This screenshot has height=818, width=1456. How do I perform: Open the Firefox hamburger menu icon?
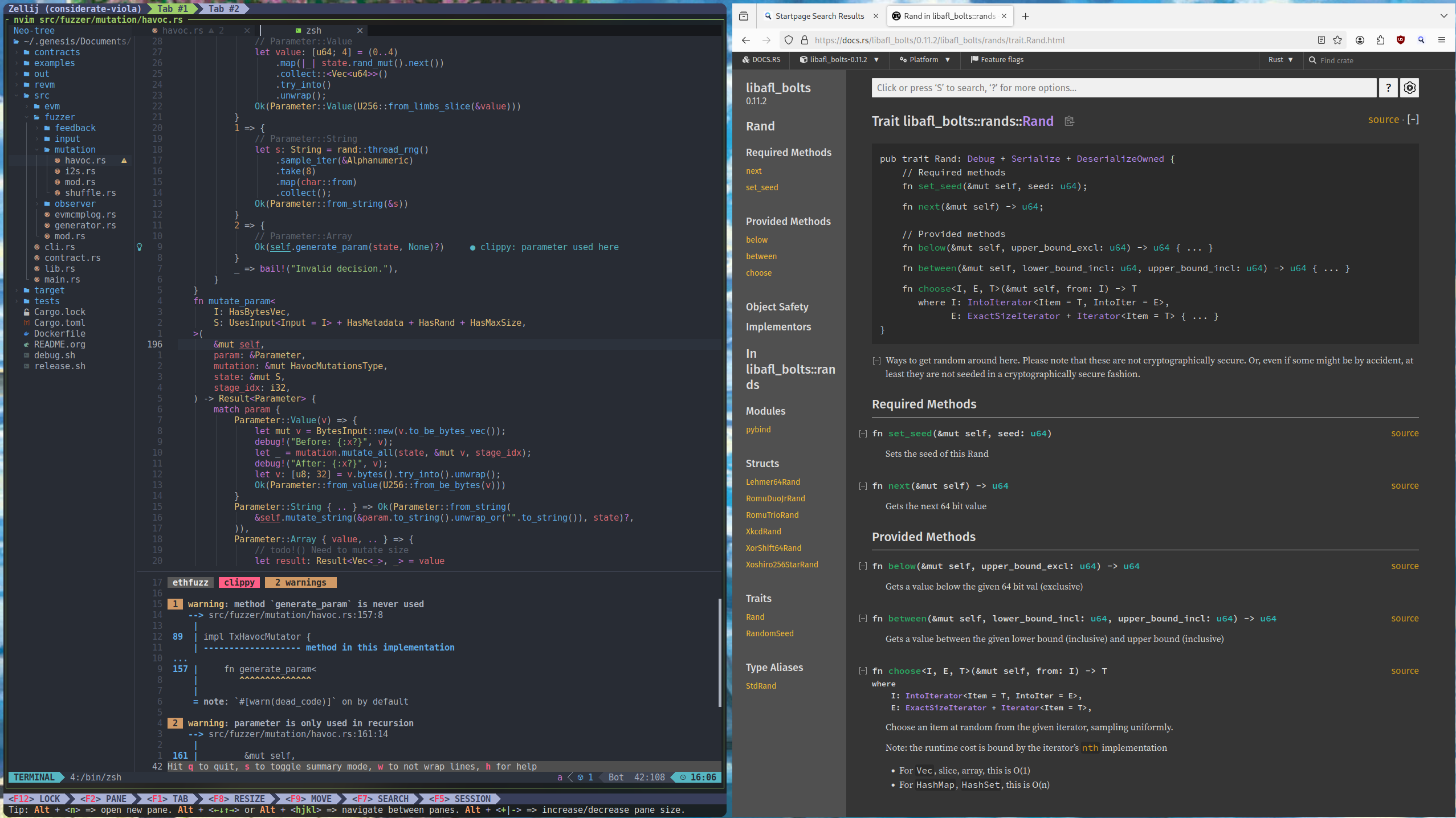click(x=1443, y=40)
